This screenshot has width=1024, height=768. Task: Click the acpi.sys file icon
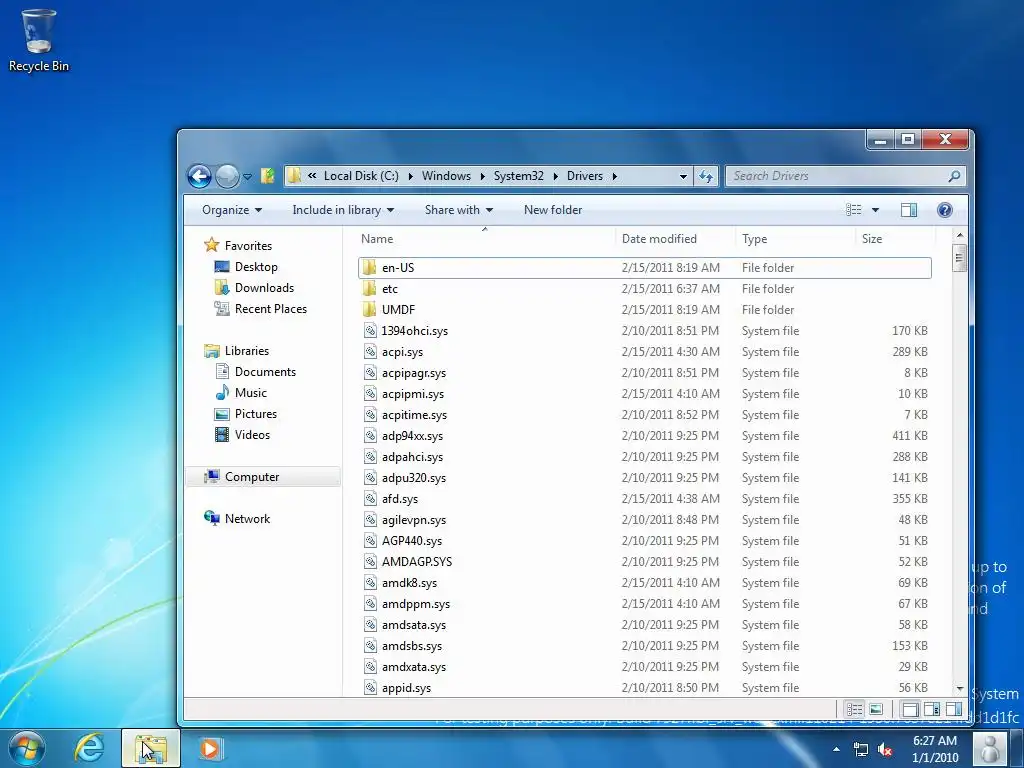click(370, 351)
